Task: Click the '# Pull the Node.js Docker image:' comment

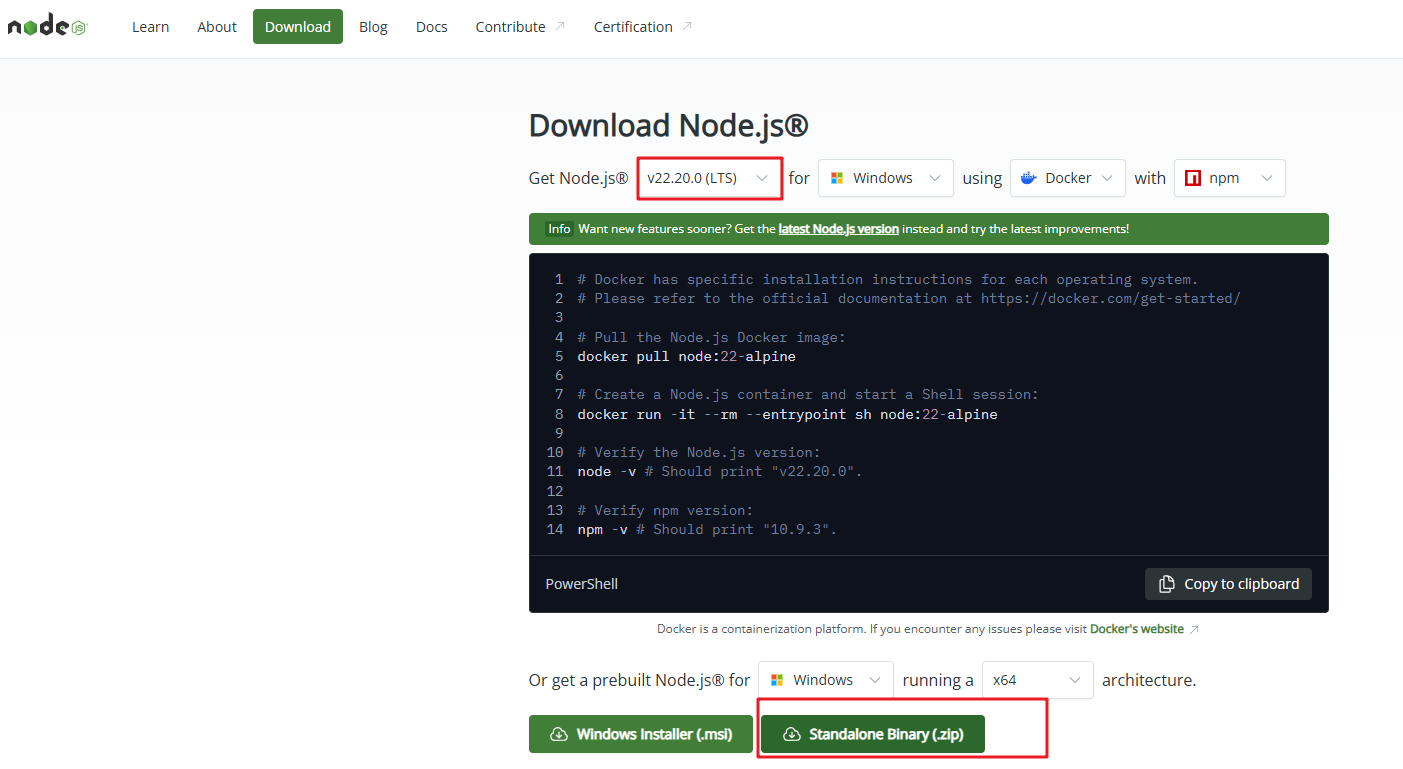Action: pyautogui.click(x=712, y=337)
